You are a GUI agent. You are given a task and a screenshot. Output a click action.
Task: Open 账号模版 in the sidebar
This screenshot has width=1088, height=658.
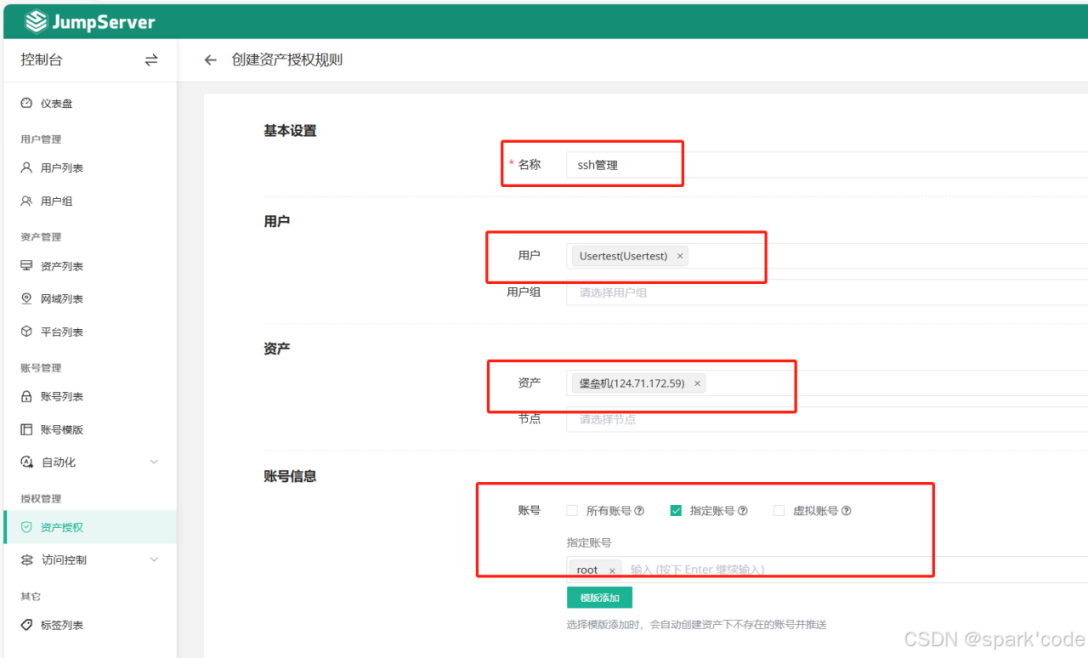coord(62,430)
